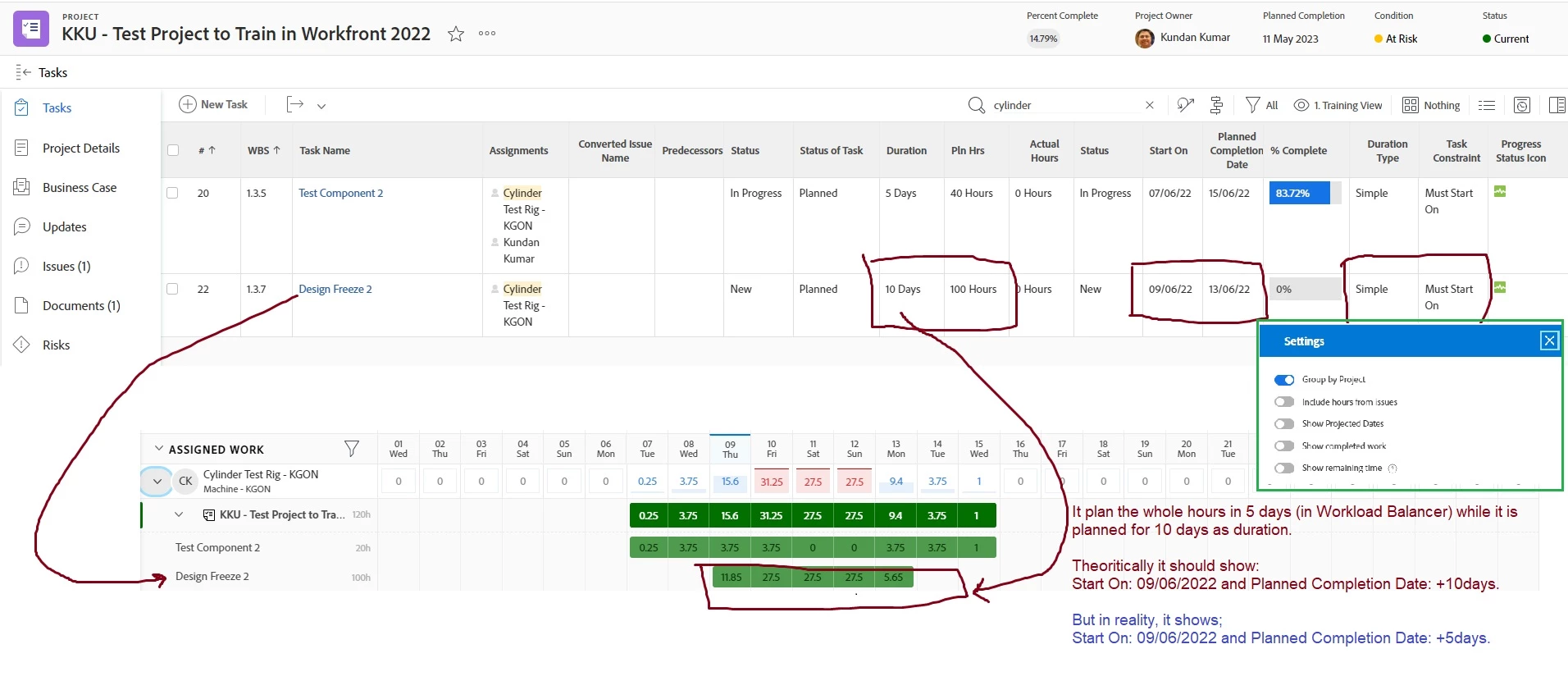Open Business Case in sidebar

tap(80, 187)
